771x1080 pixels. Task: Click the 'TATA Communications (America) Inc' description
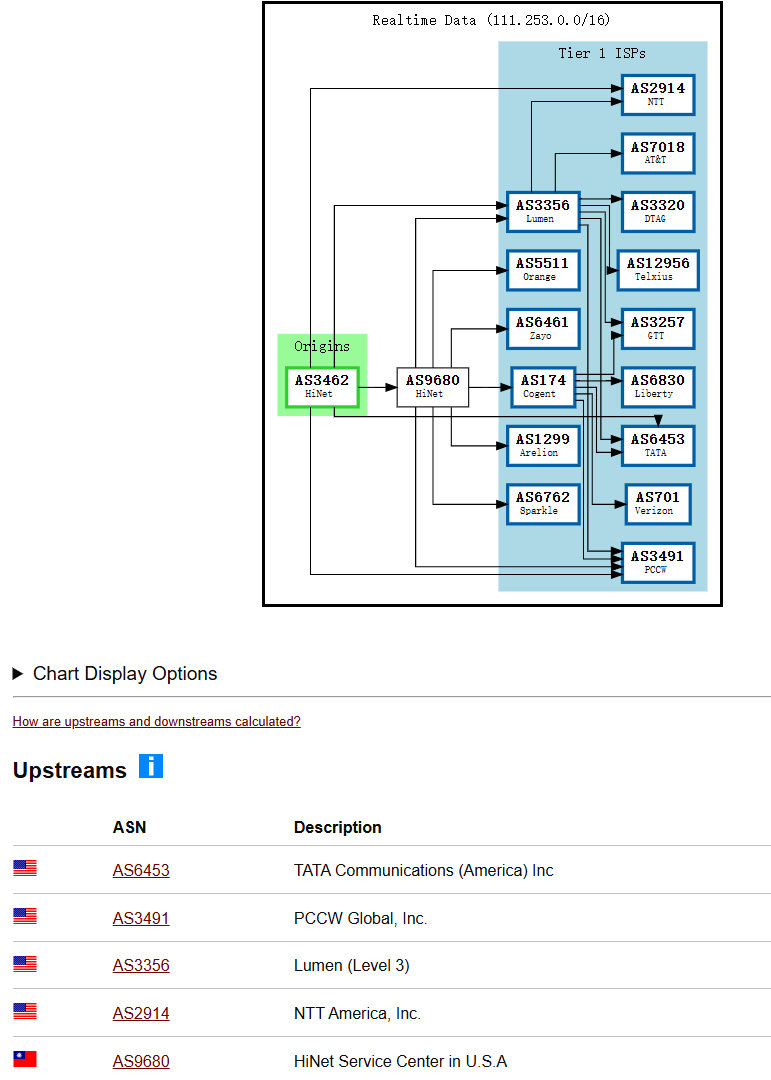(424, 870)
